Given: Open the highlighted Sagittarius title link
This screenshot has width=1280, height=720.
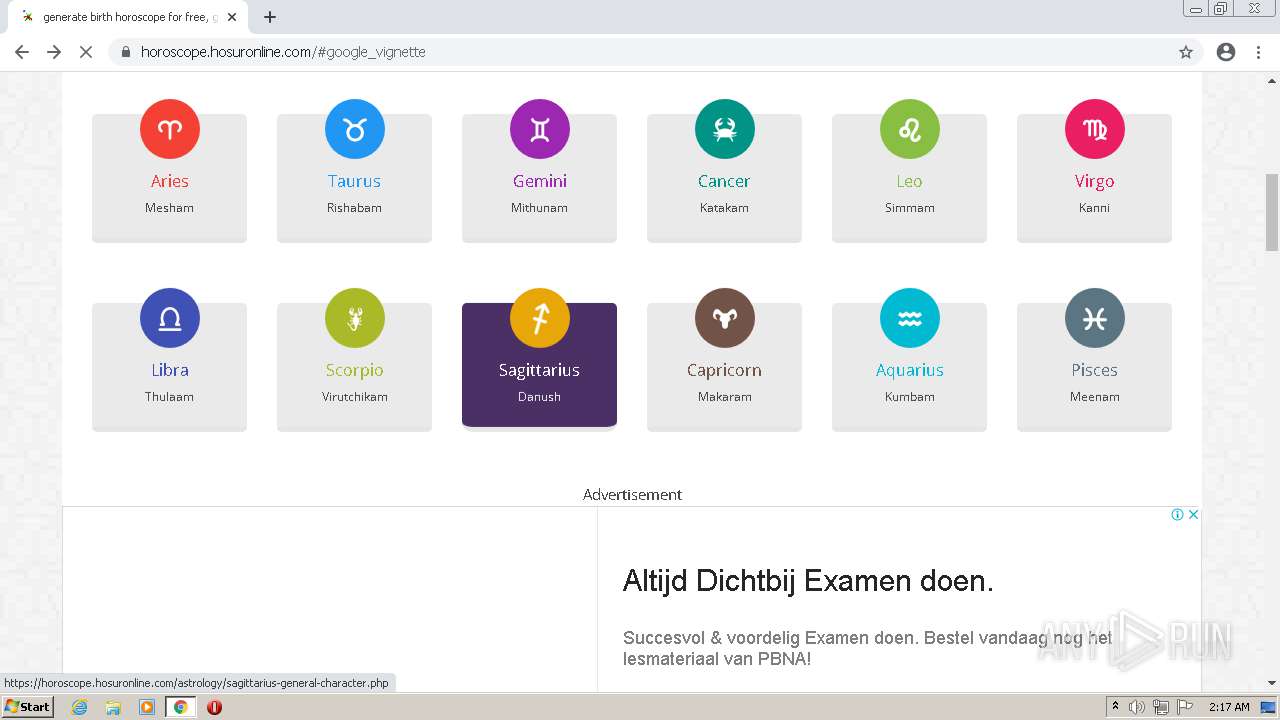Looking at the screenshot, I should (x=540, y=370).
